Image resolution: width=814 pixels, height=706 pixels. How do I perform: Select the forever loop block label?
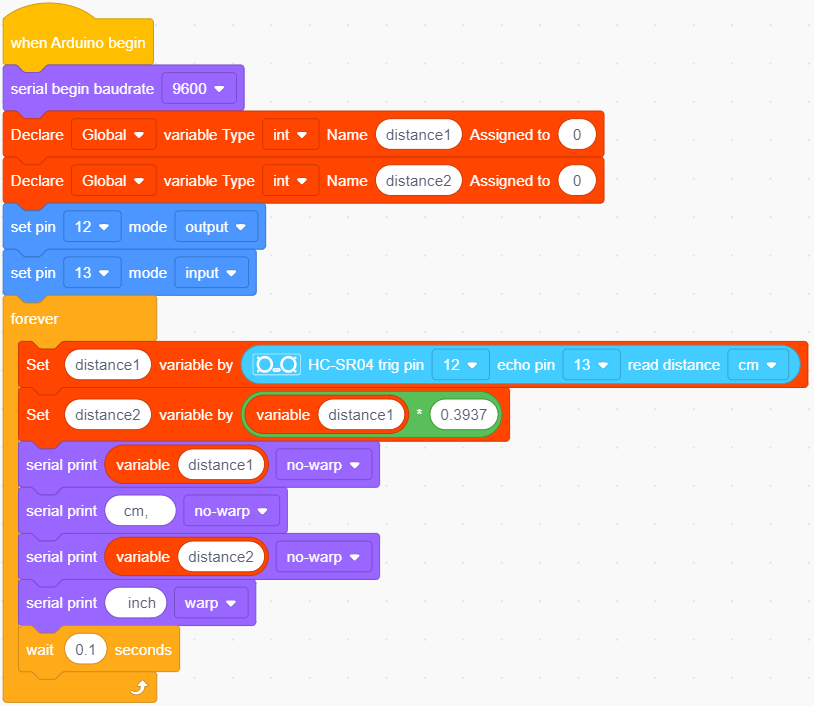coord(34,319)
